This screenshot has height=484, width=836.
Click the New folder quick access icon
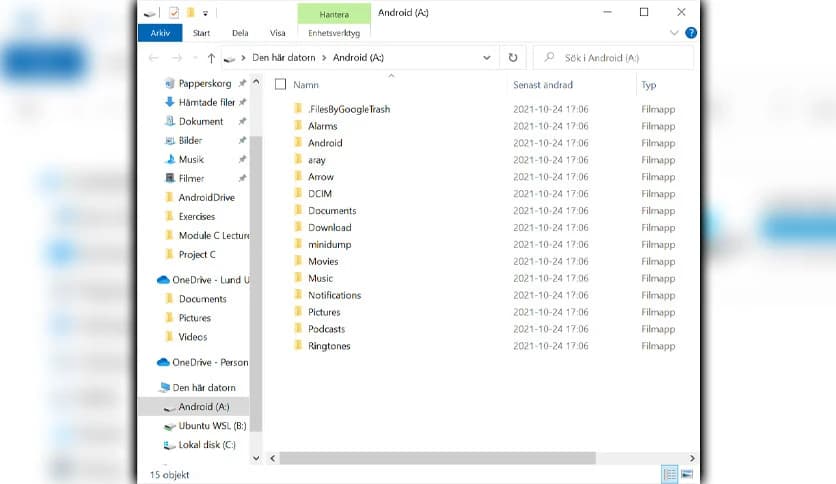tap(190, 13)
